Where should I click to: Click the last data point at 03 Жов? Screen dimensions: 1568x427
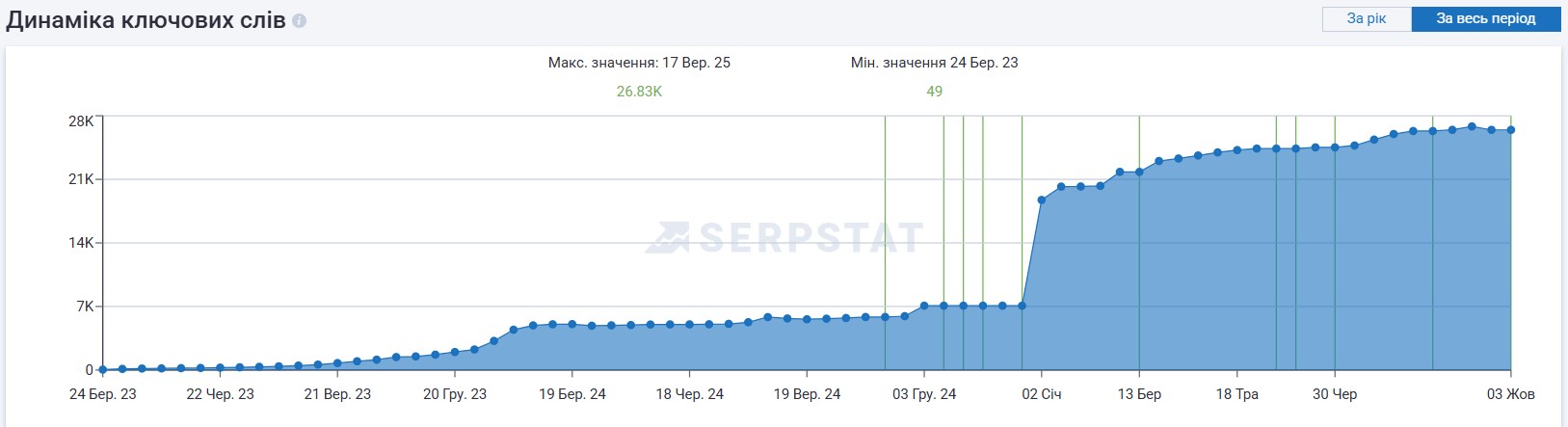tap(1510, 130)
